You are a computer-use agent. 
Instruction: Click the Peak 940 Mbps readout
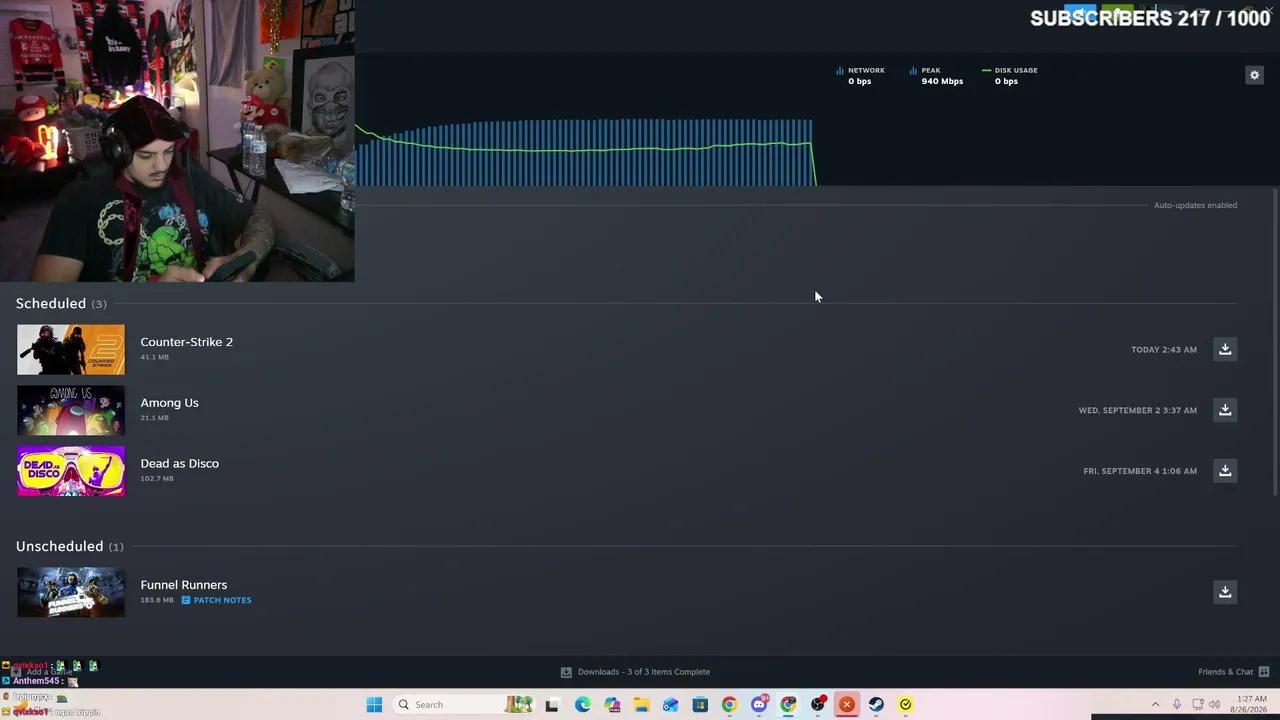[936, 76]
